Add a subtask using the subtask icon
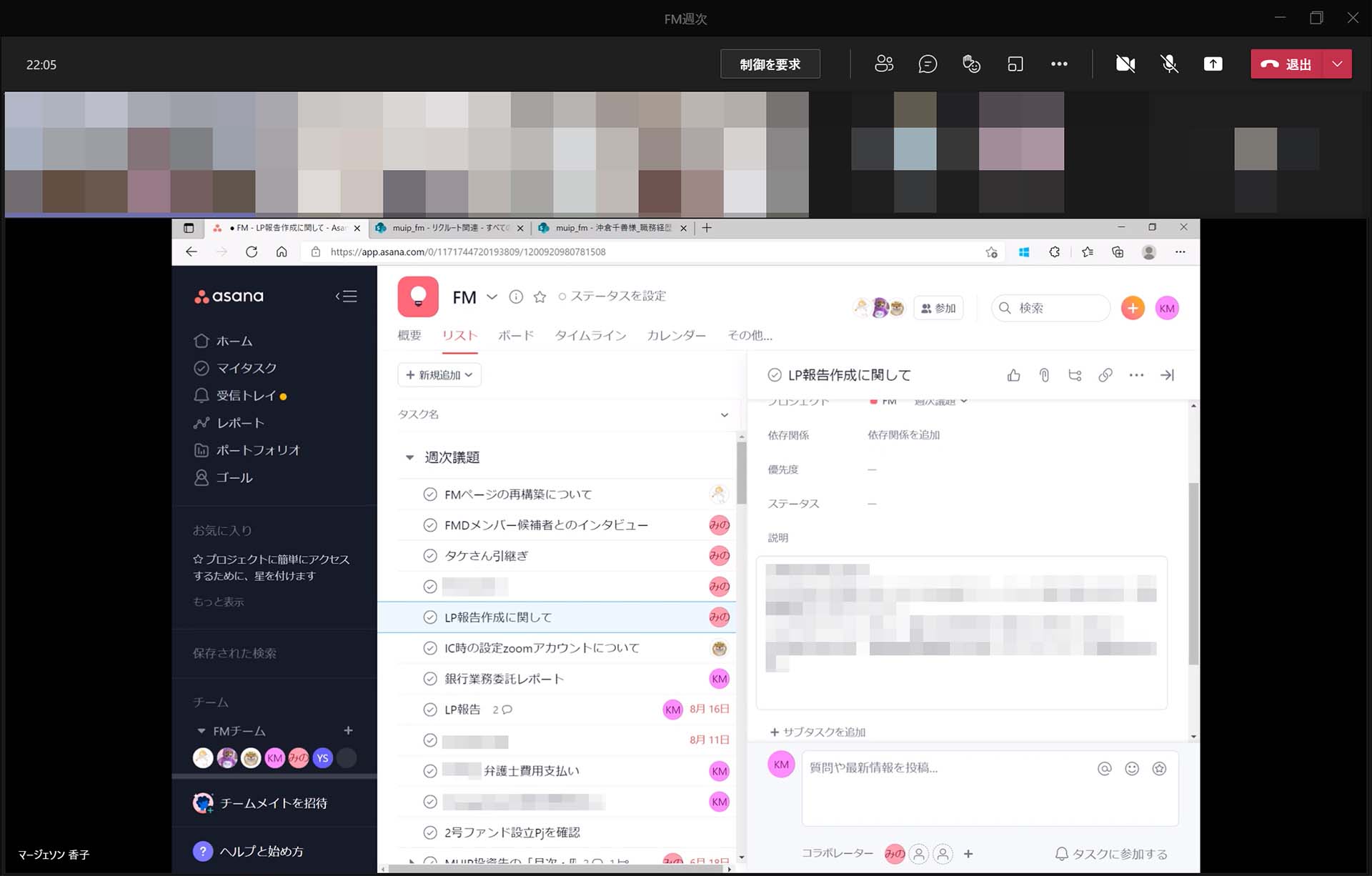 [1075, 375]
